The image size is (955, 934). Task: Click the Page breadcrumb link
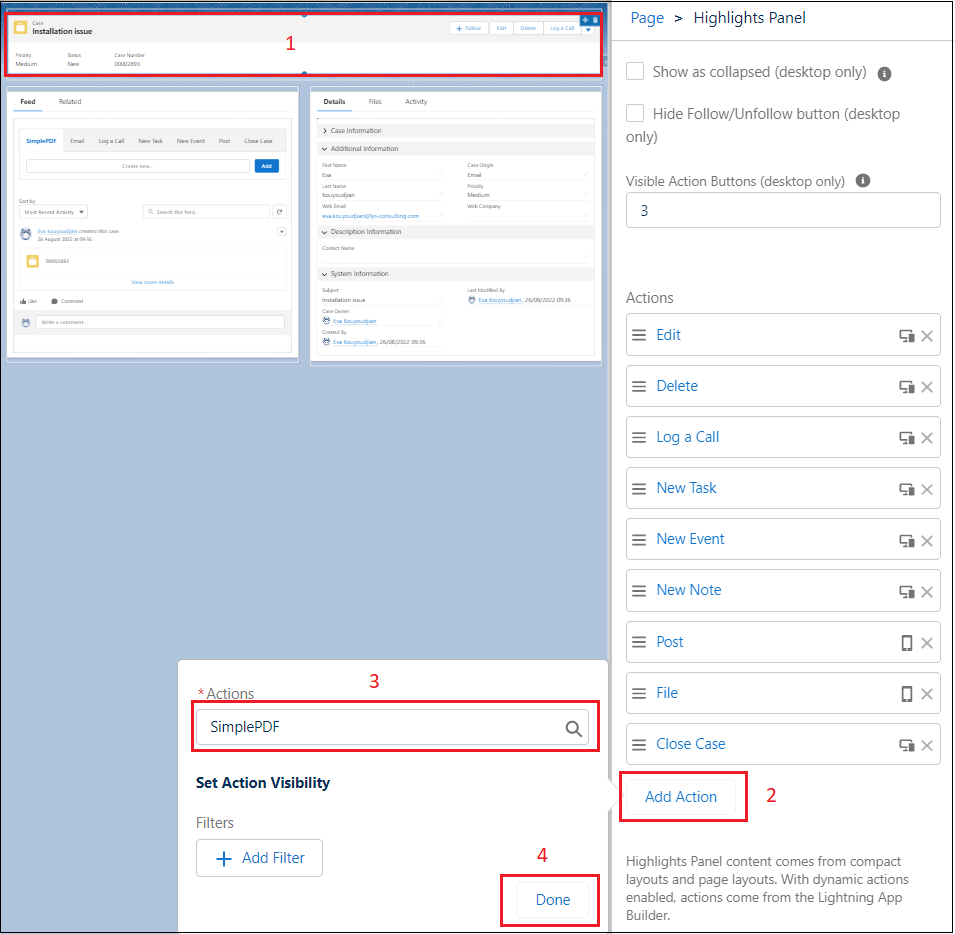pos(647,18)
